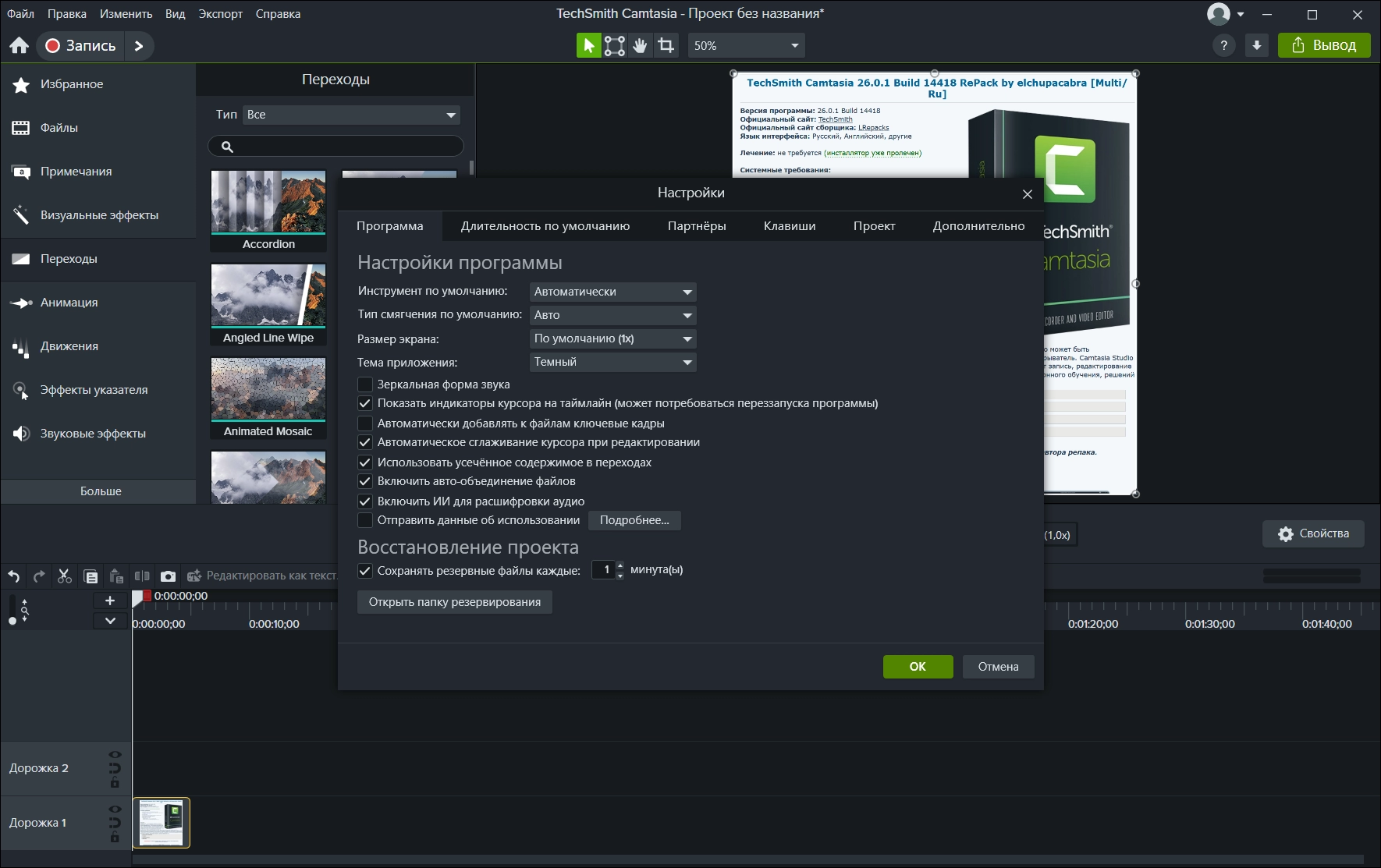Select the Crop tool in the canvas toolbar
Image resolution: width=1381 pixels, height=868 pixels.
coord(666,46)
